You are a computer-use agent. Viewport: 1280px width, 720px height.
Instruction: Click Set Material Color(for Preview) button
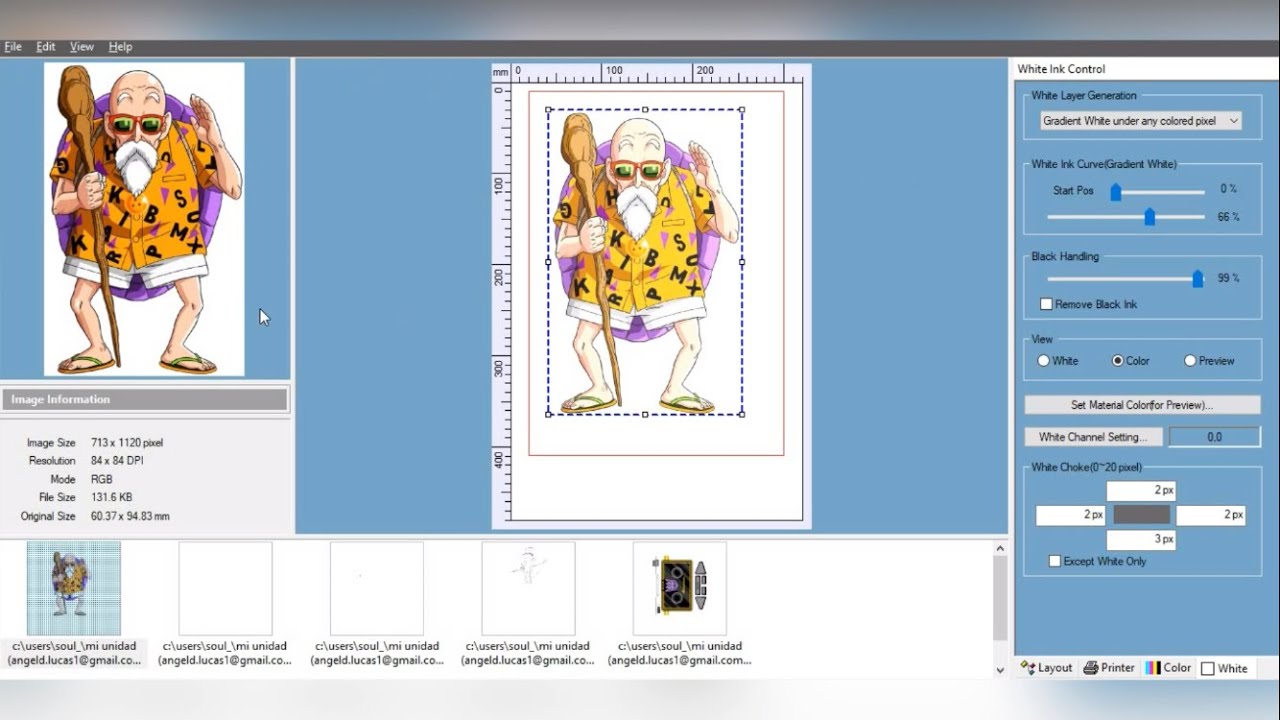click(x=1142, y=405)
